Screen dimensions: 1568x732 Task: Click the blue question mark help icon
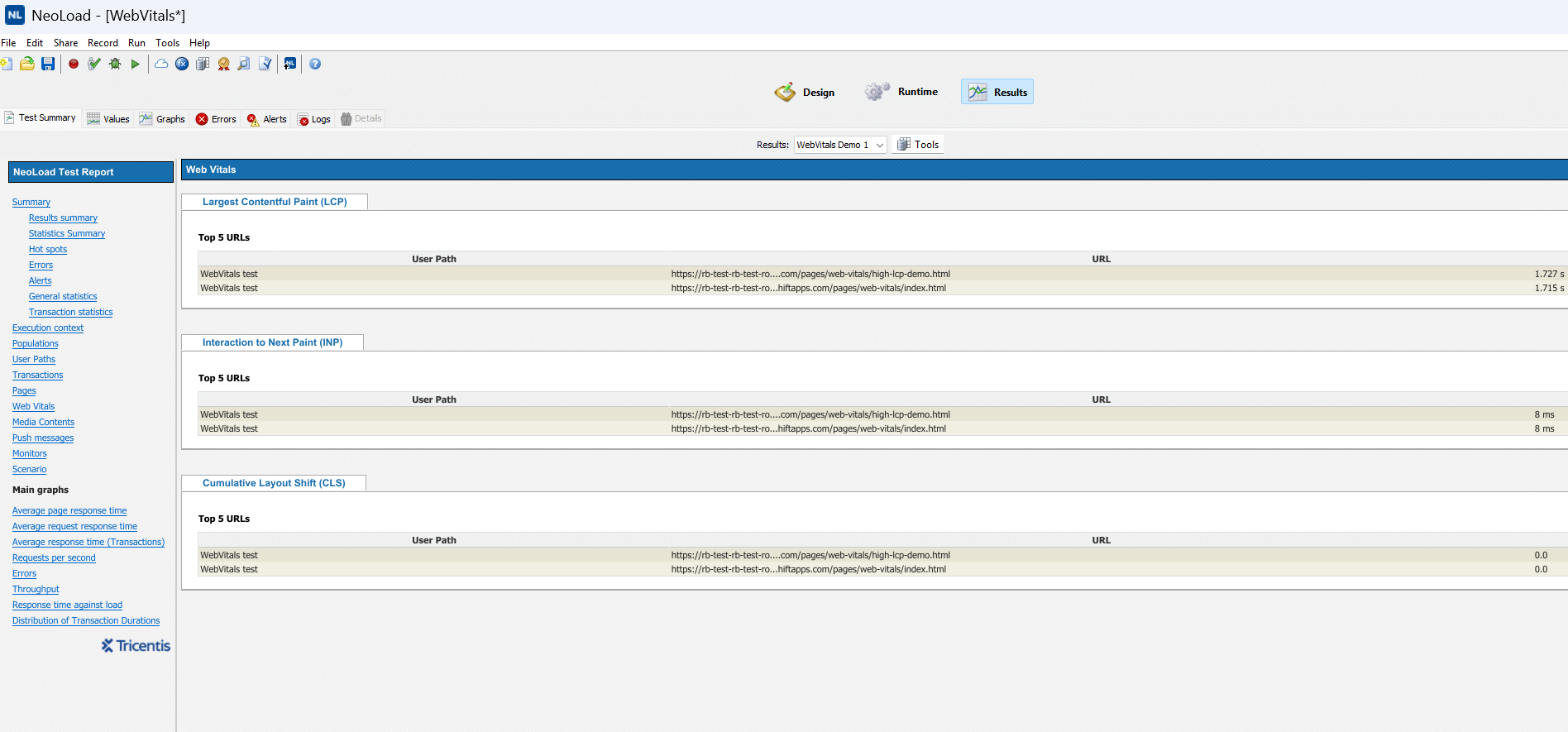pos(315,64)
